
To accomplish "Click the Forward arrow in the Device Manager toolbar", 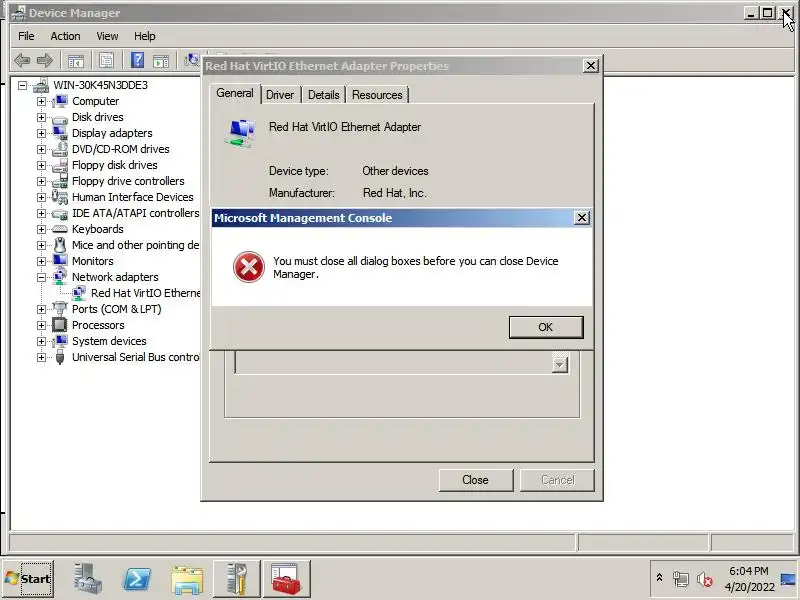I will [x=45, y=61].
